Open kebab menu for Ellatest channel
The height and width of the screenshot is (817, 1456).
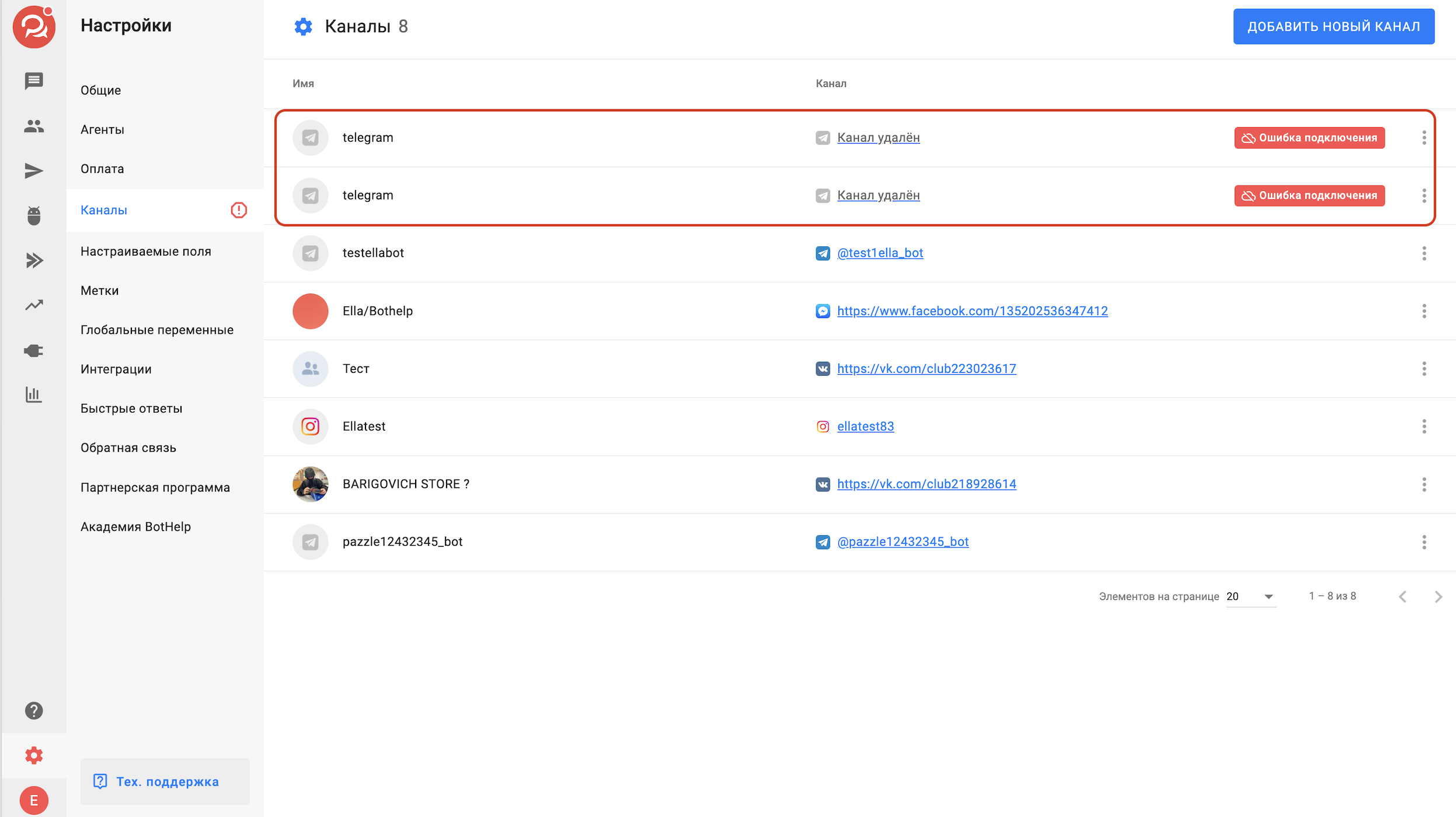[x=1424, y=427]
